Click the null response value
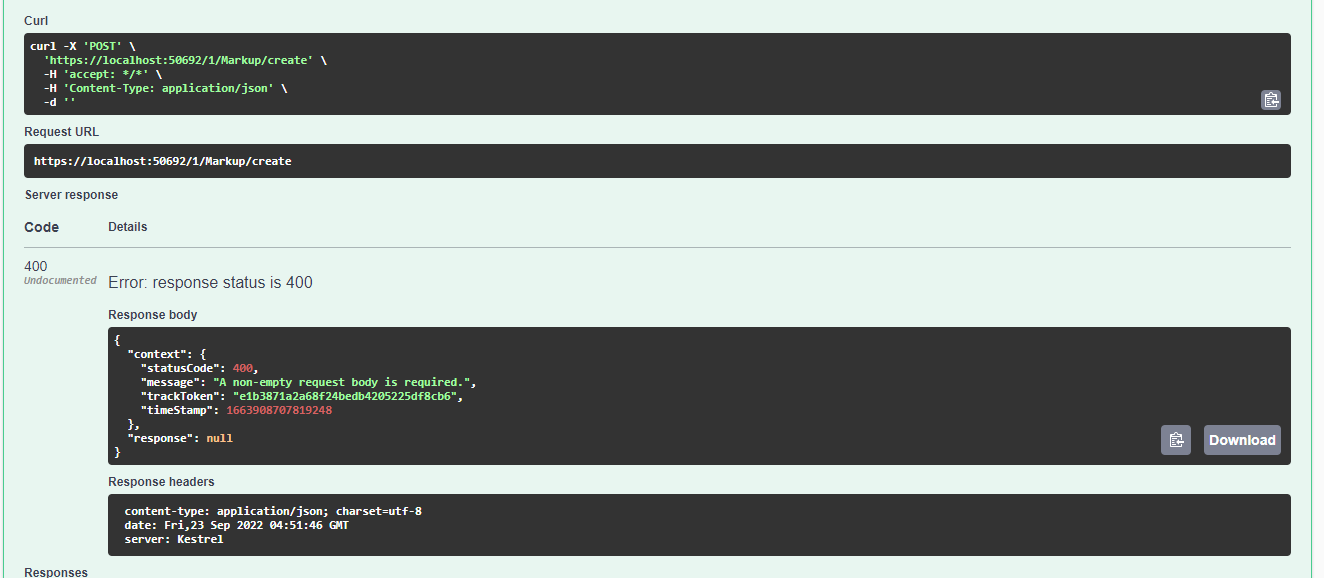Image resolution: width=1324 pixels, height=578 pixels. pyautogui.click(x=220, y=438)
